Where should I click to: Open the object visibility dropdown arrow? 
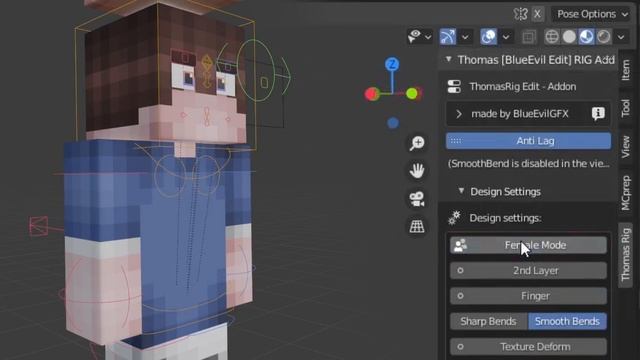pyautogui.click(x=428, y=37)
